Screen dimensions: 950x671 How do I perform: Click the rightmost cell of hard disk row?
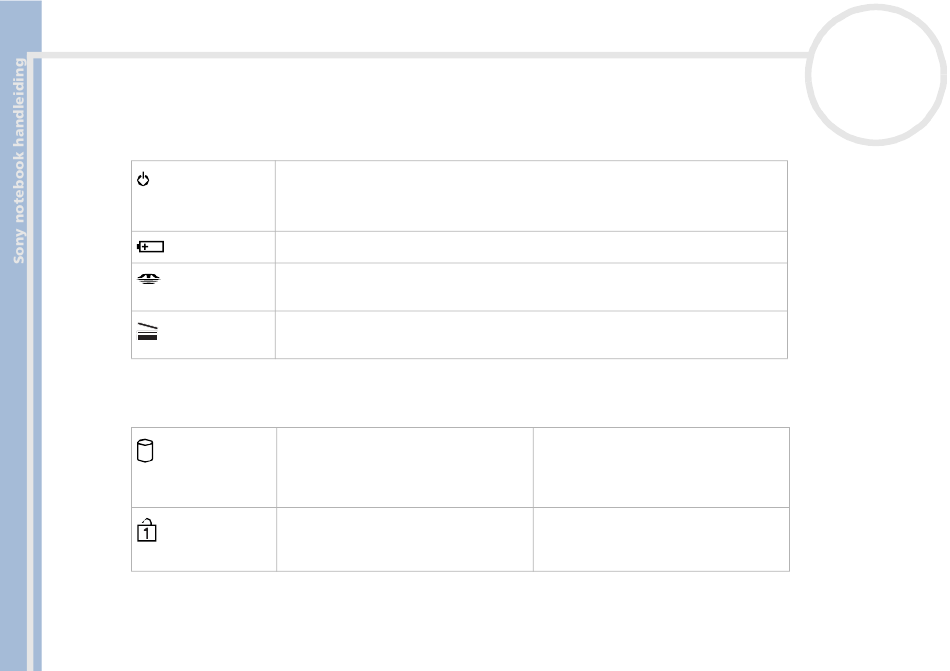point(661,468)
